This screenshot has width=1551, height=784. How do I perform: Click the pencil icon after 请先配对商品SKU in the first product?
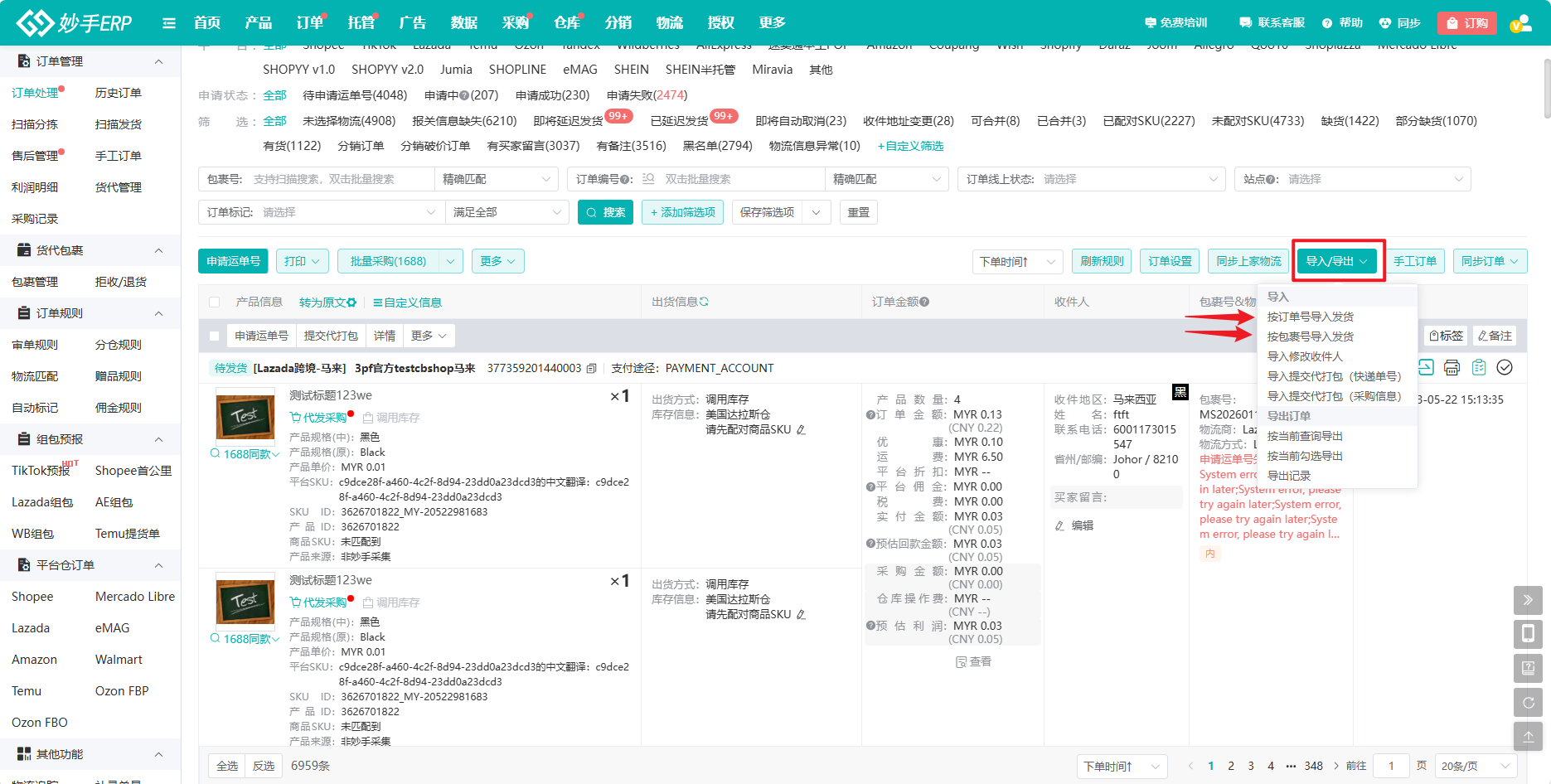801,429
